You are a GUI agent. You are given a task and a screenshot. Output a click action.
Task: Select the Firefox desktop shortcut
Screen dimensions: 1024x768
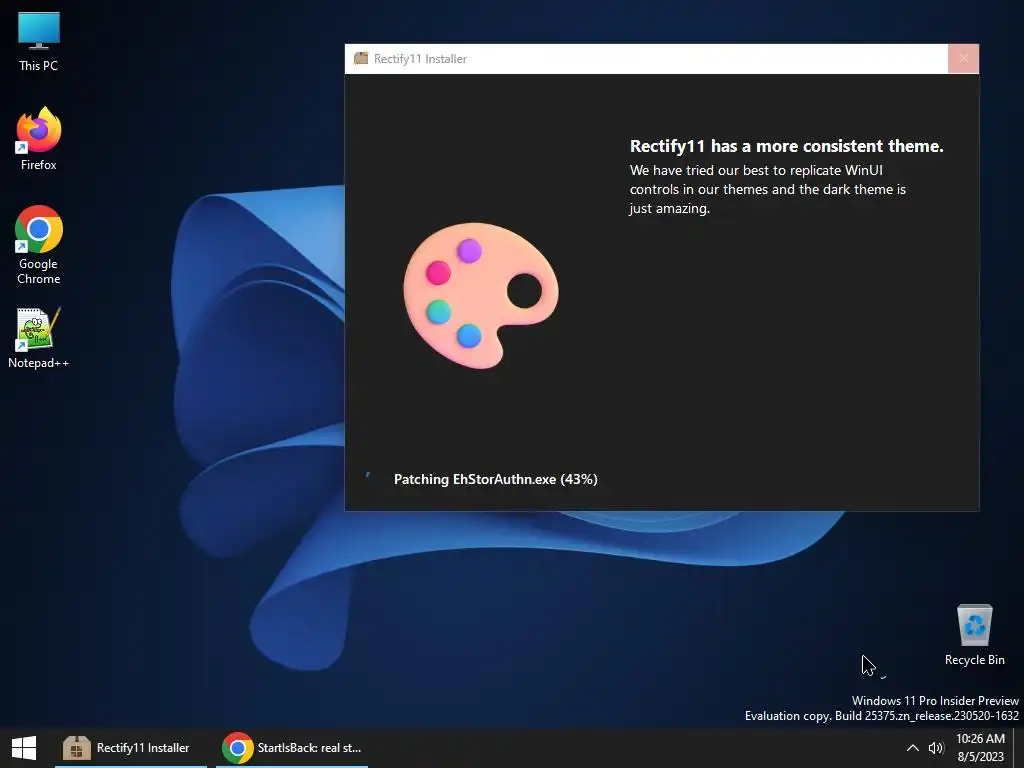[x=39, y=139]
